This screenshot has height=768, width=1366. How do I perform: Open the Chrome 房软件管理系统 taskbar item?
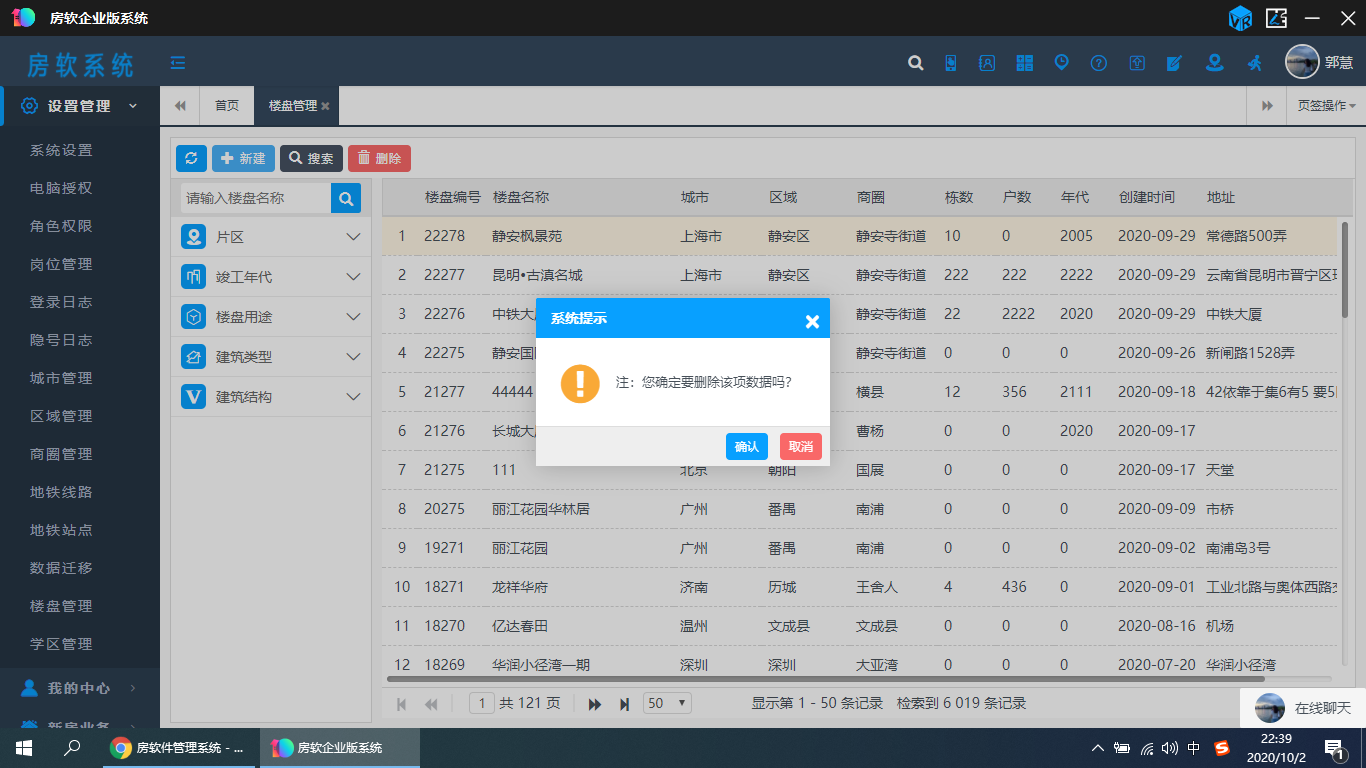(x=179, y=748)
